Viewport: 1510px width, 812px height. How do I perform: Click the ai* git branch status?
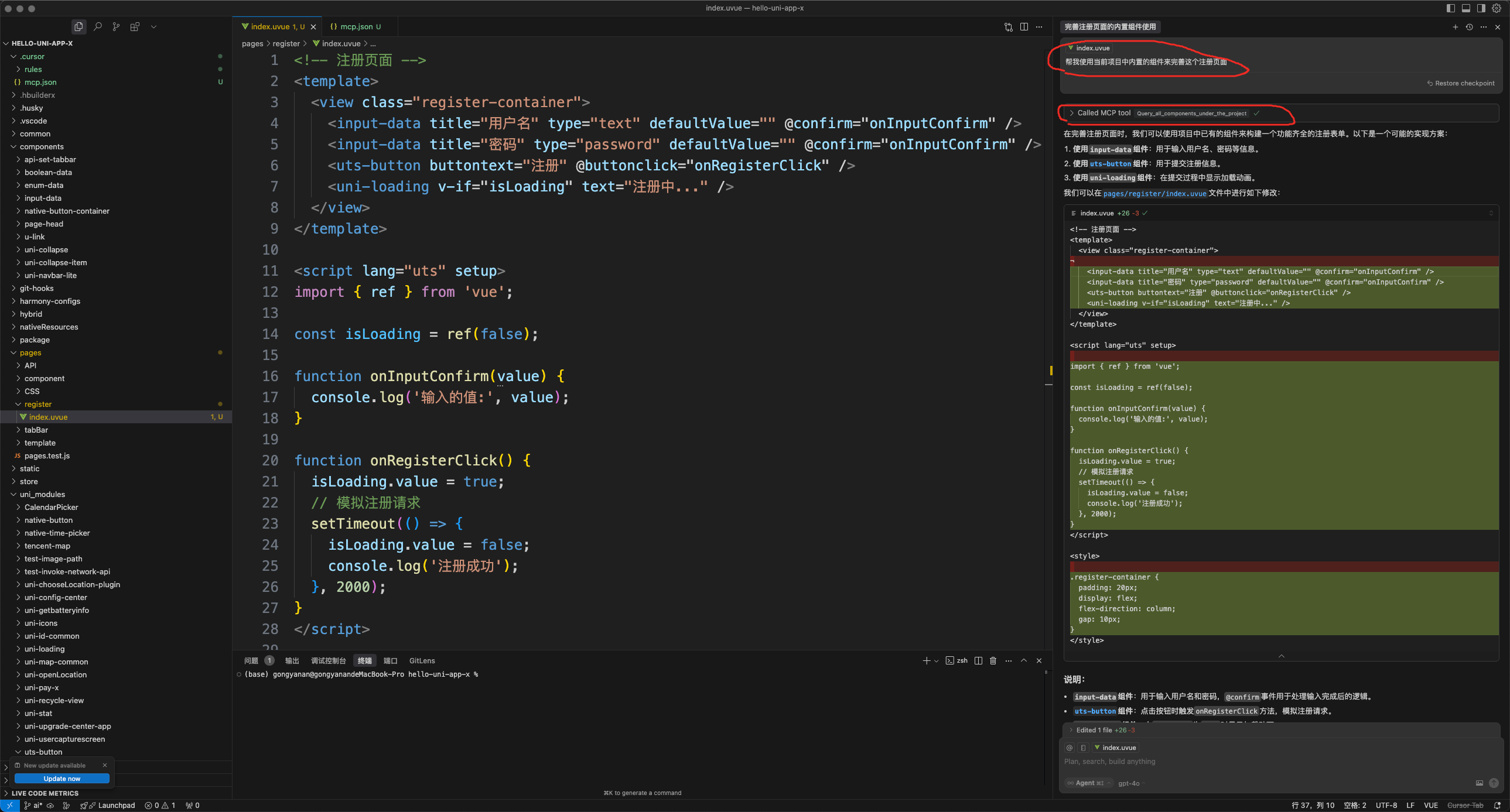pos(33,806)
